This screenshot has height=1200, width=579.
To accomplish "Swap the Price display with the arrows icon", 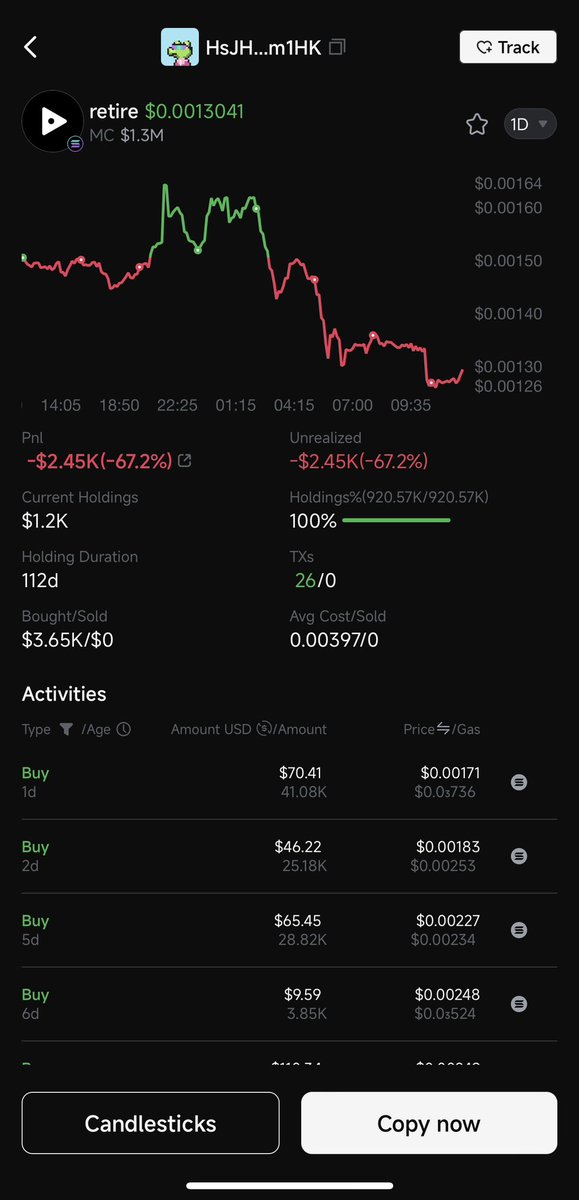I will 443,729.
